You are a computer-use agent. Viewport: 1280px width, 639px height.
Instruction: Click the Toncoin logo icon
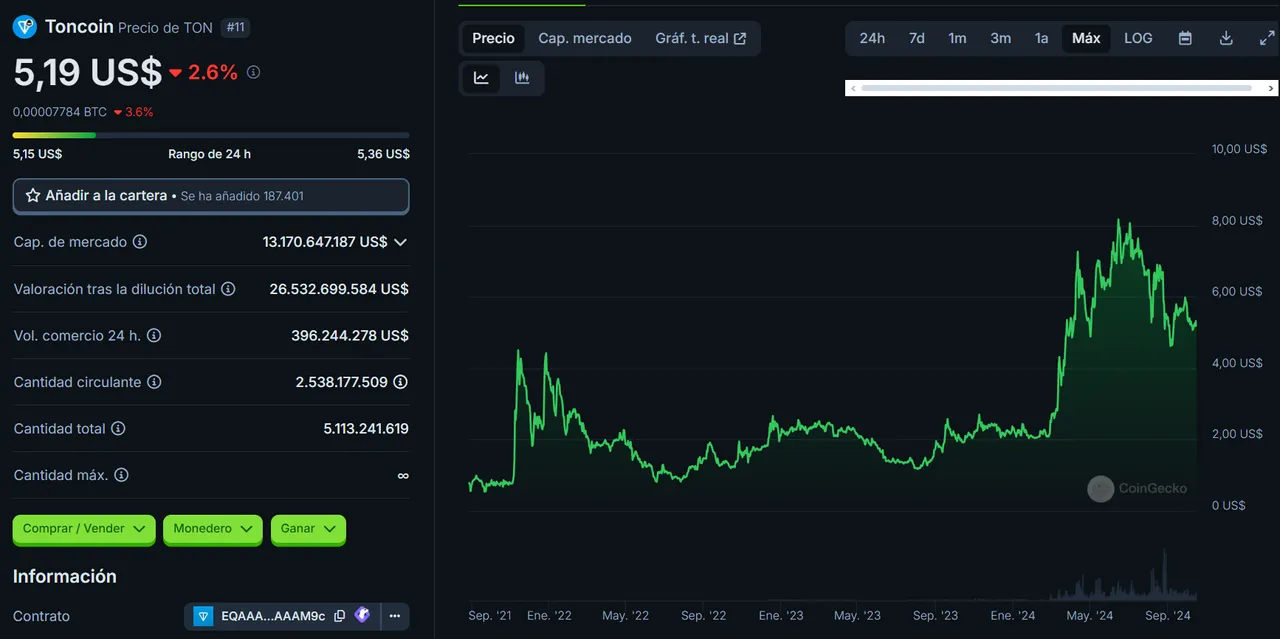click(x=25, y=27)
